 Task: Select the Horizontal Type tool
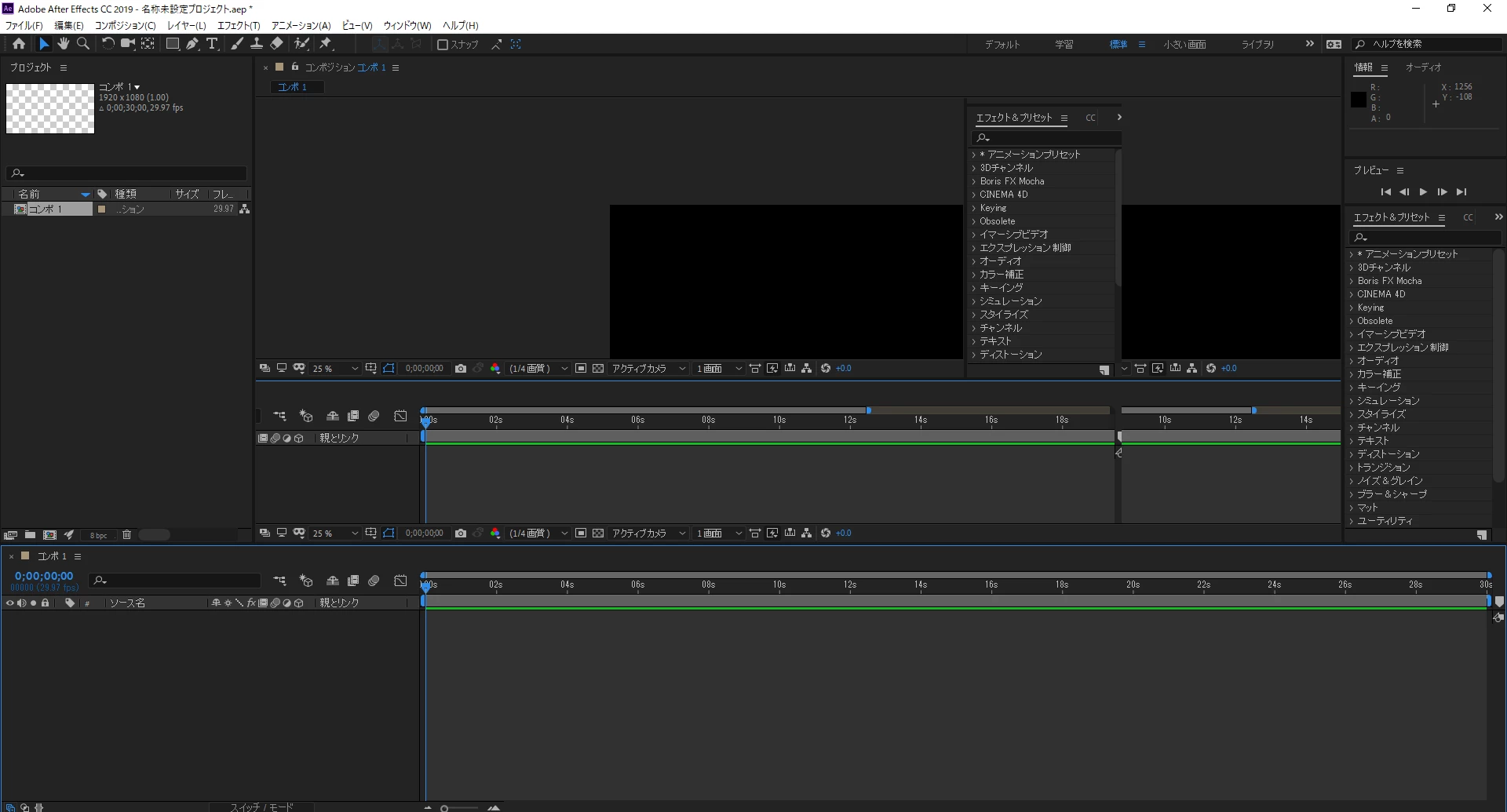pos(212,44)
